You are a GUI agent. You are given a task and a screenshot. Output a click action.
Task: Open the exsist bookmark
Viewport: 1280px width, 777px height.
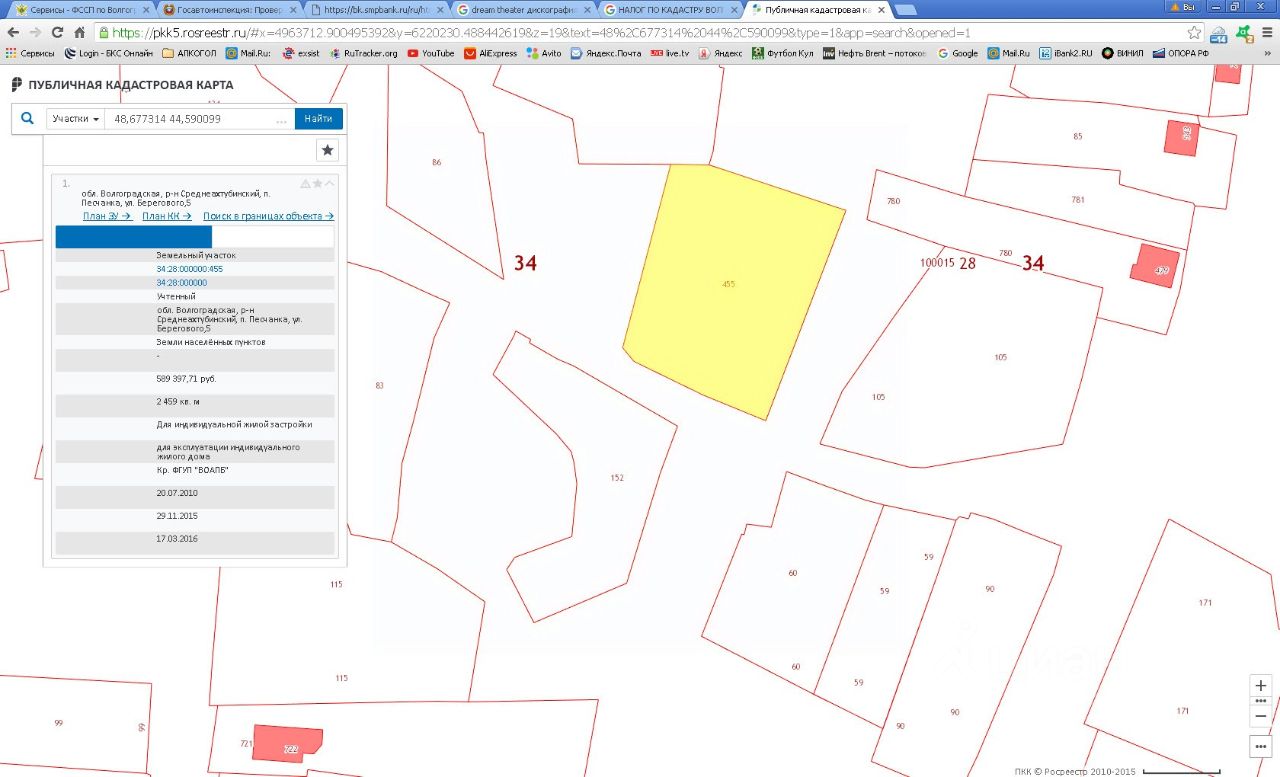tap(300, 53)
